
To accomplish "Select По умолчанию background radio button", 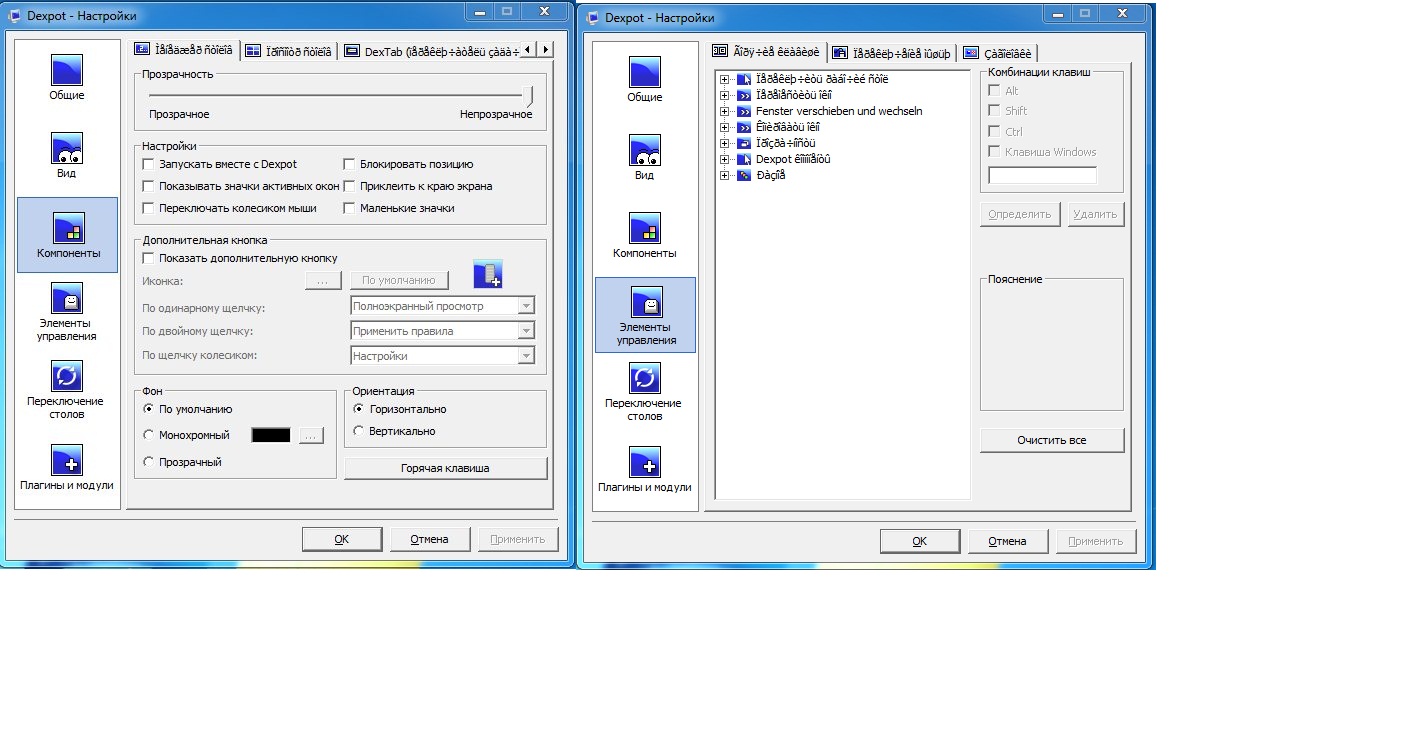I will point(149,409).
